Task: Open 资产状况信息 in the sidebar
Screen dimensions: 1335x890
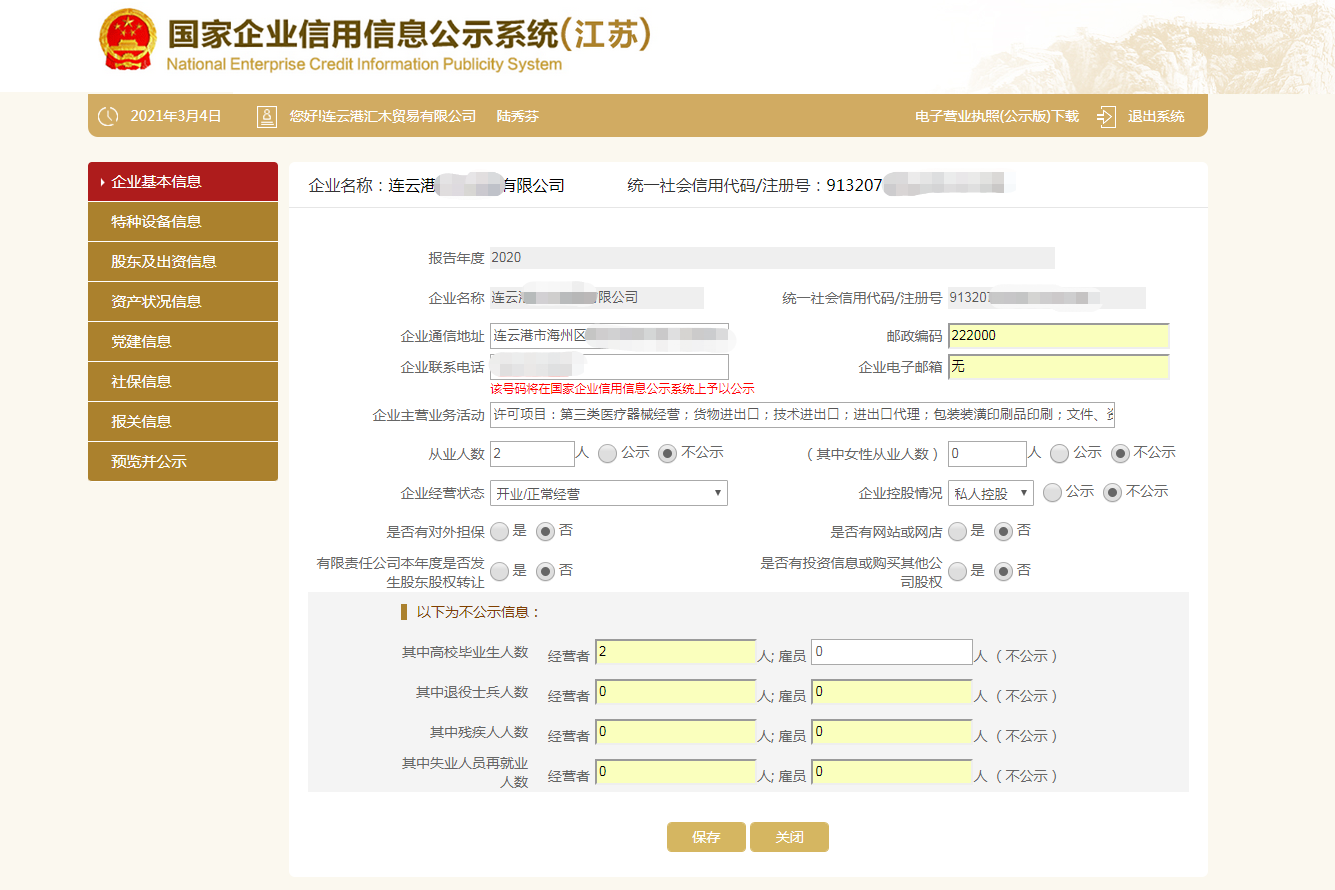Action: (183, 302)
